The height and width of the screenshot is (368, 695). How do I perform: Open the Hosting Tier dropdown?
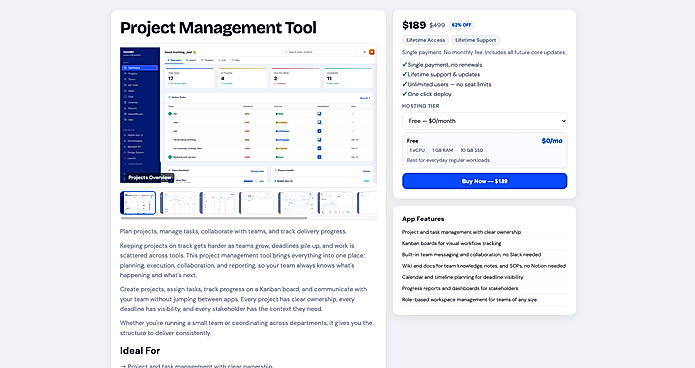point(484,121)
